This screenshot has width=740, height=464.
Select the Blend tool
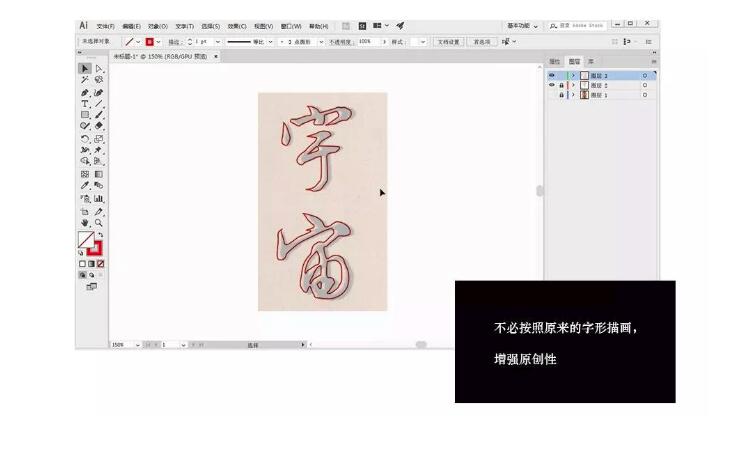point(99,186)
